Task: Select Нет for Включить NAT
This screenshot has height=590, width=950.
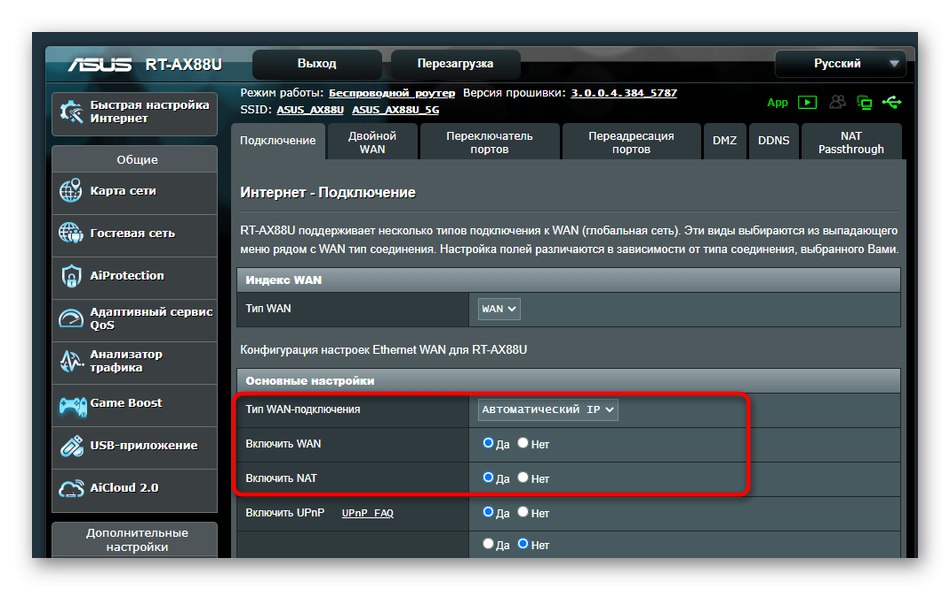Action: point(523,477)
